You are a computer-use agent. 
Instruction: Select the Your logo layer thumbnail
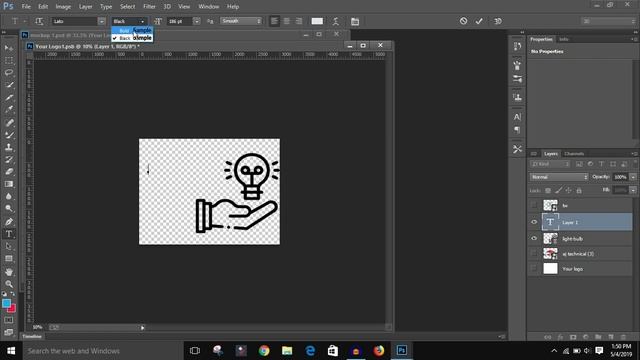coord(550,269)
